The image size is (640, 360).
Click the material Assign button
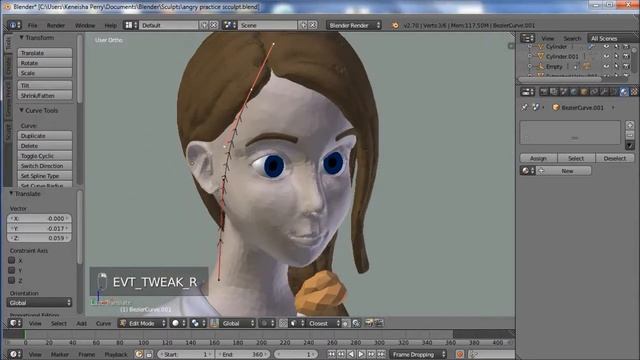538,158
